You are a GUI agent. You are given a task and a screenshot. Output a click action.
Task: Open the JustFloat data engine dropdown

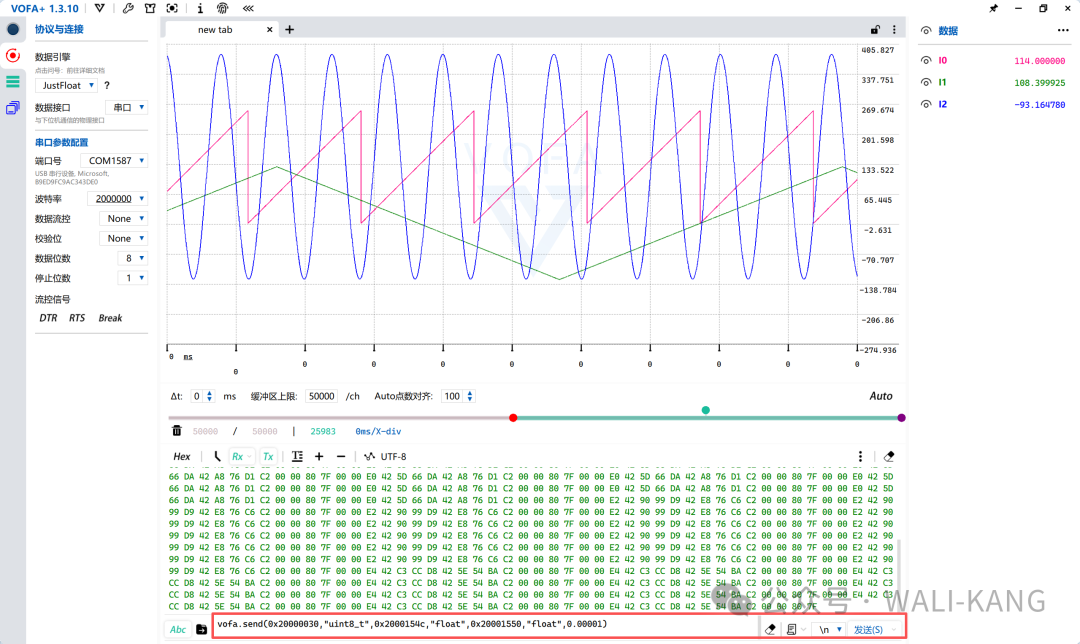[x=66, y=85]
